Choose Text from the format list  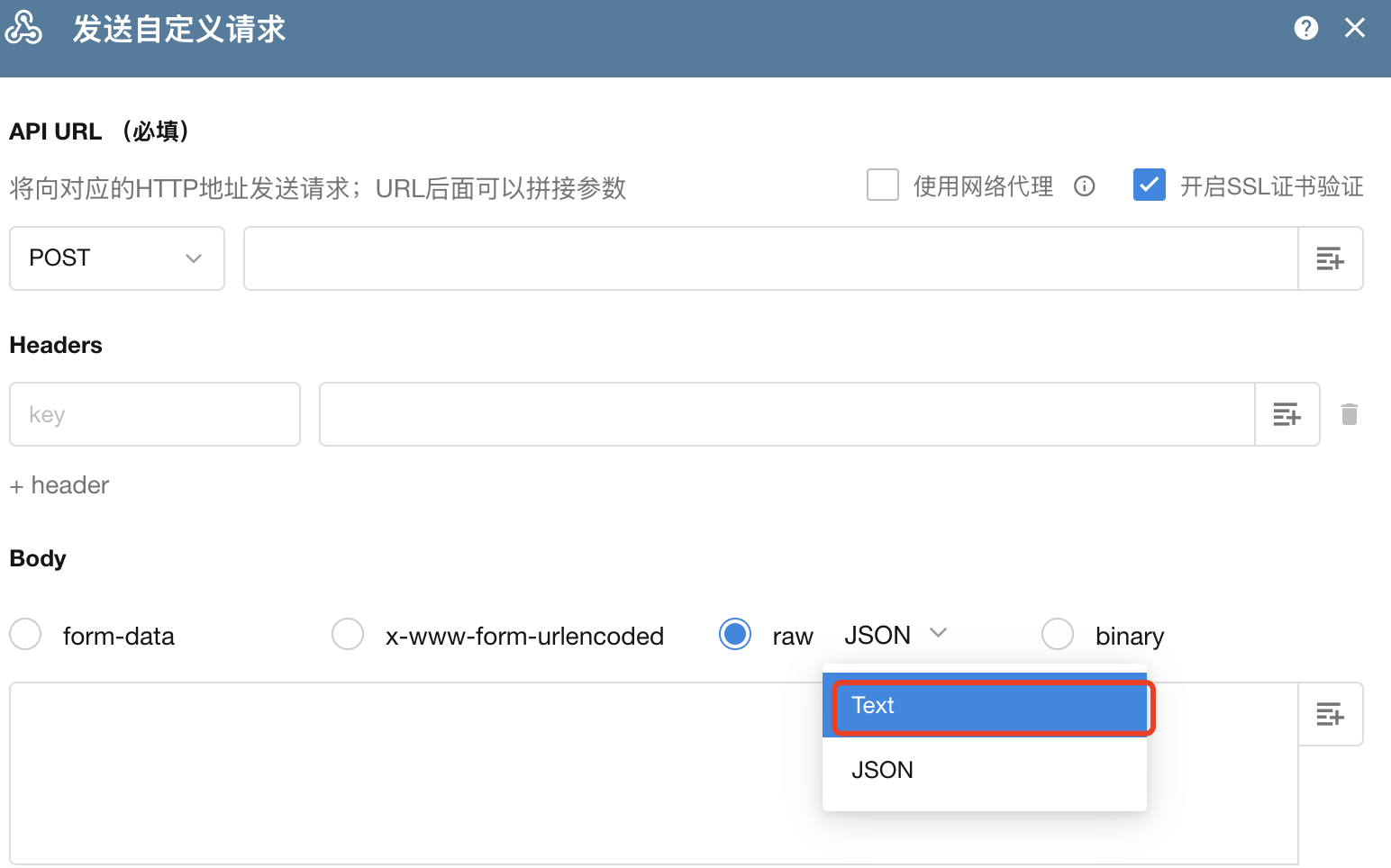point(984,705)
